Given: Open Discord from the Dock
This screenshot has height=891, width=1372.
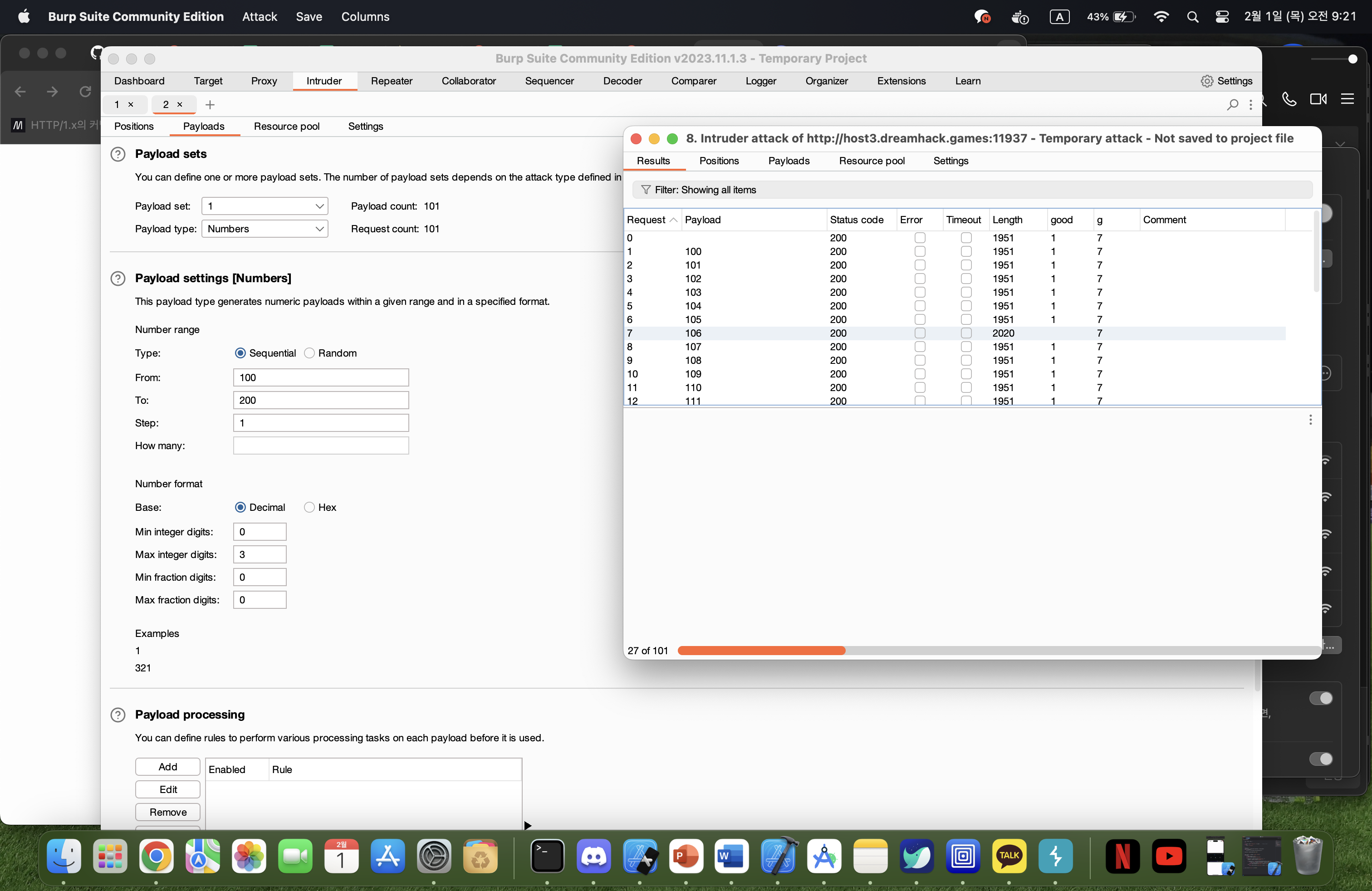Looking at the screenshot, I should pos(593,857).
